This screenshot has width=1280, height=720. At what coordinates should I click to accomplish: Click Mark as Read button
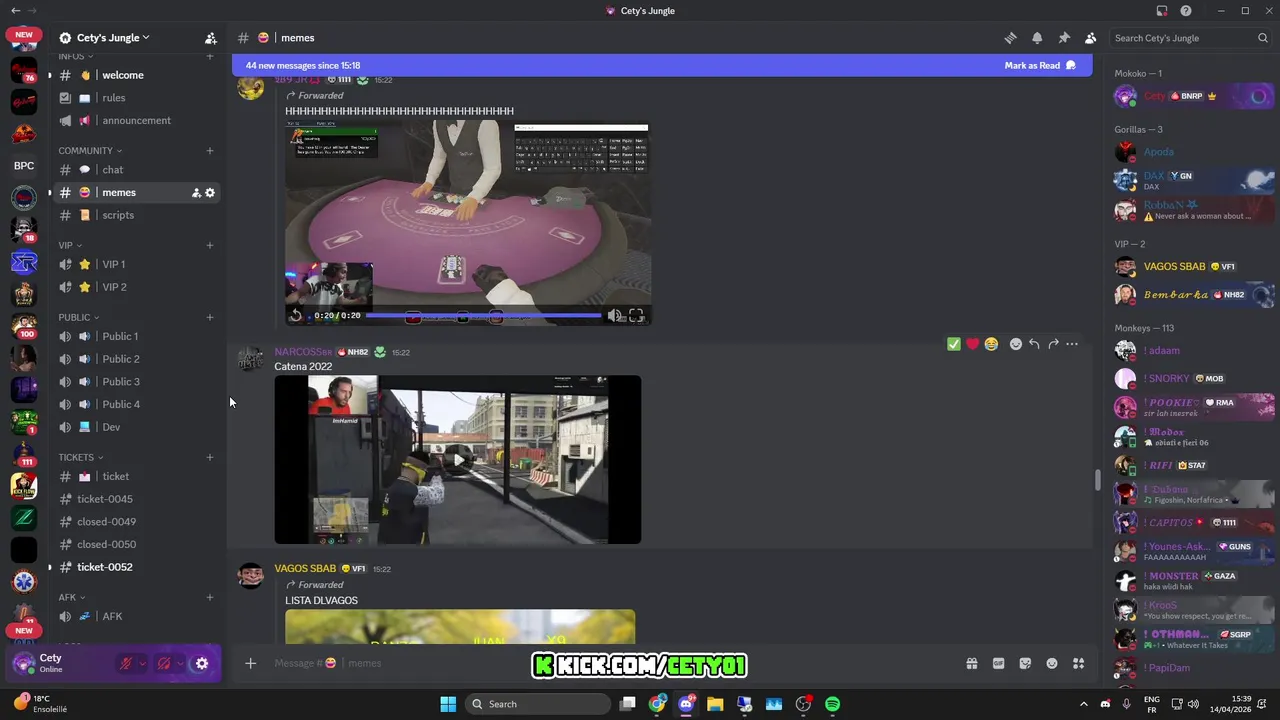pyautogui.click(x=1040, y=65)
